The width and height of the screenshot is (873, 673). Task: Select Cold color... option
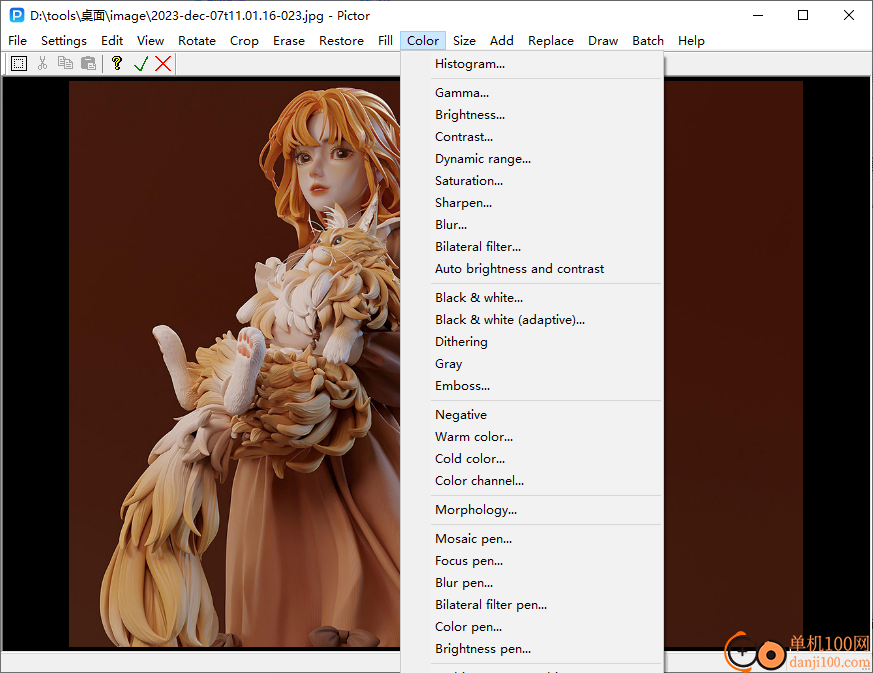click(532, 459)
